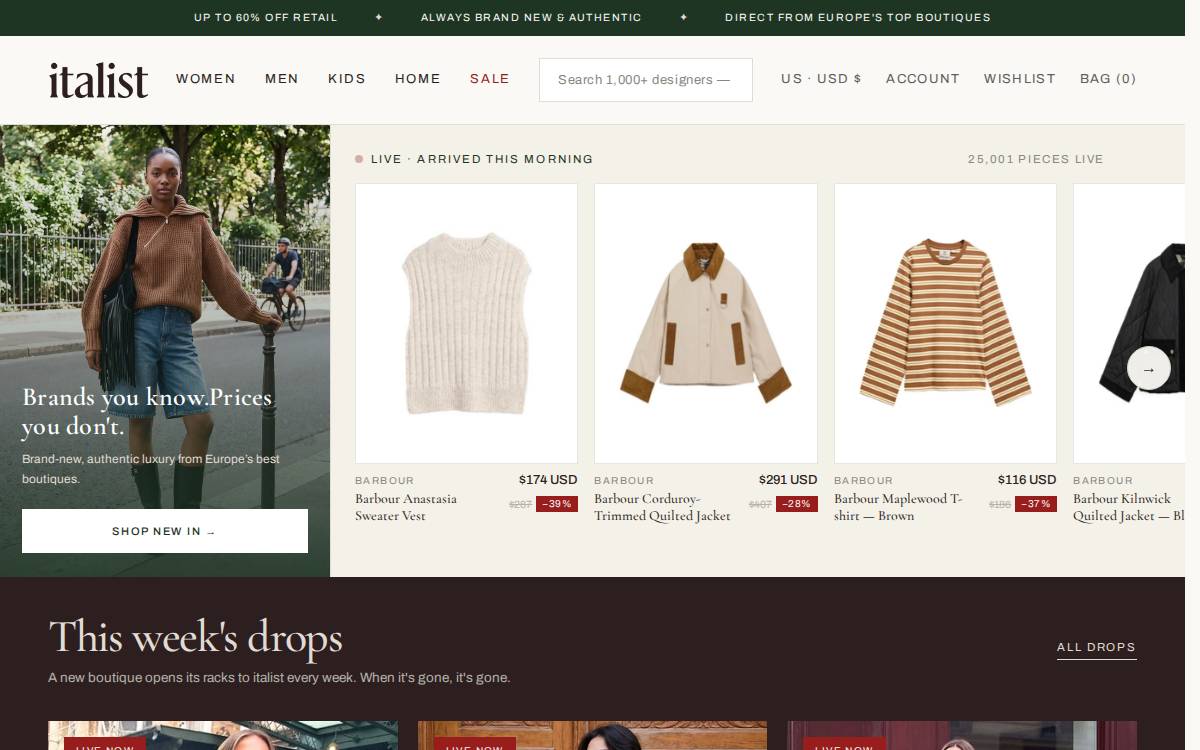The height and width of the screenshot is (750, 1200).
Task: Open the black Kilnwick Quilted Jacket image
Action: (x=1129, y=323)
